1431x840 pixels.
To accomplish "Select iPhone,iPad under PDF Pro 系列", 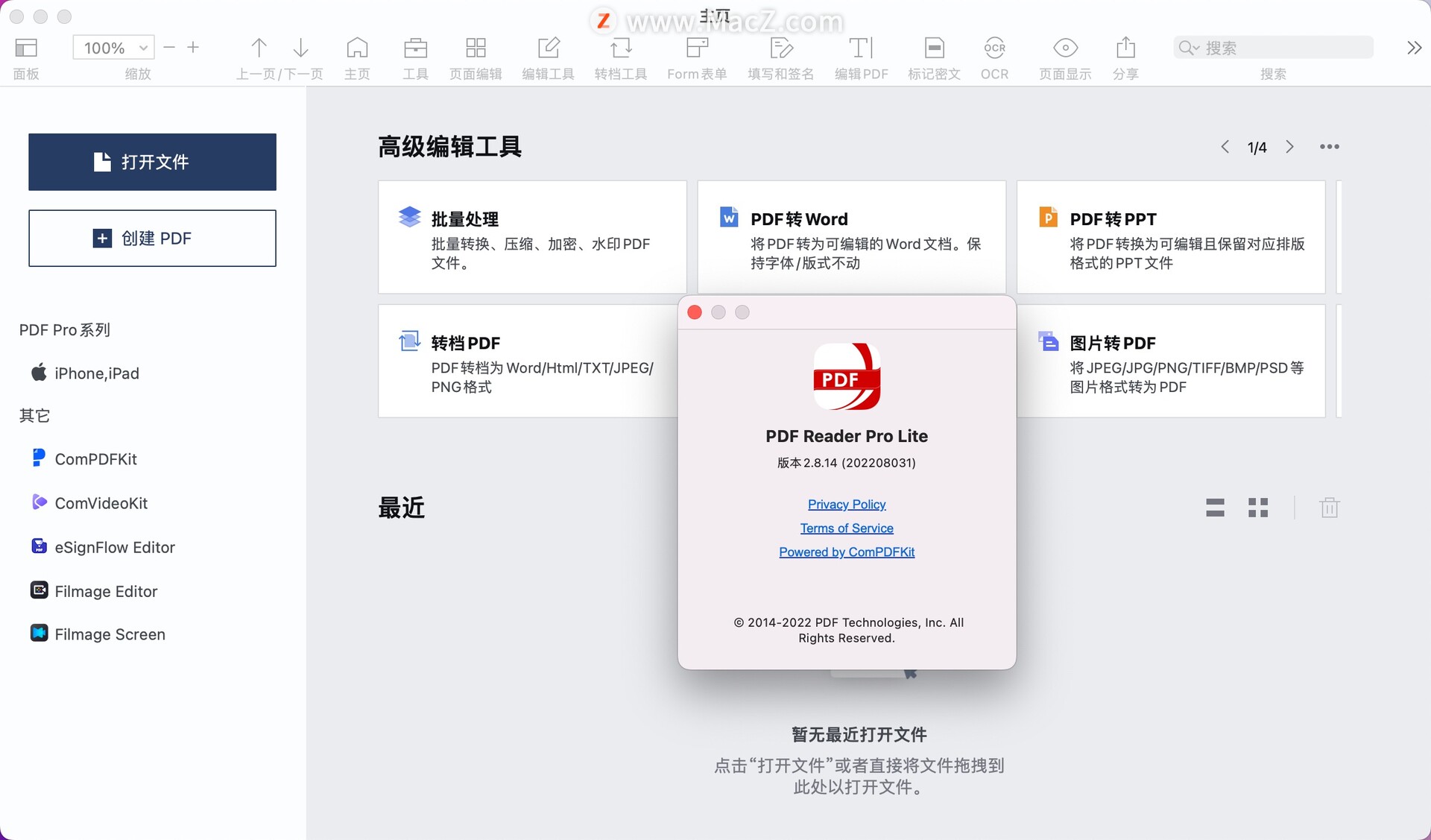I will [x=95, y=373].
